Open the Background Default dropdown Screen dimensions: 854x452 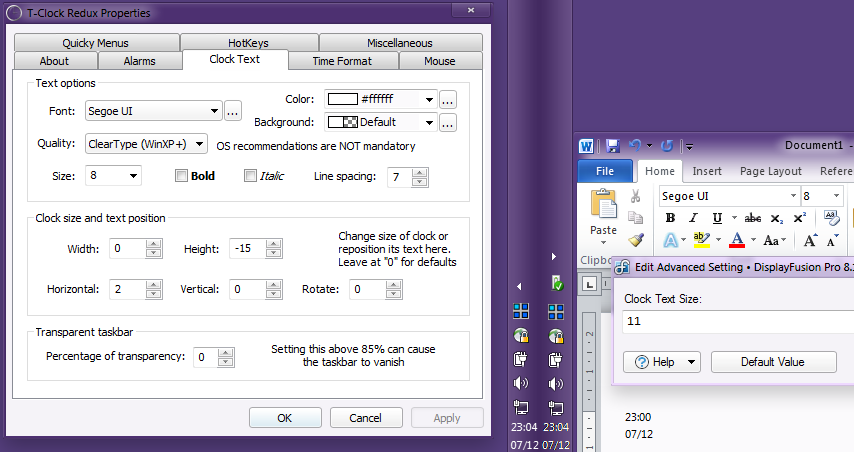click(381, 122)
